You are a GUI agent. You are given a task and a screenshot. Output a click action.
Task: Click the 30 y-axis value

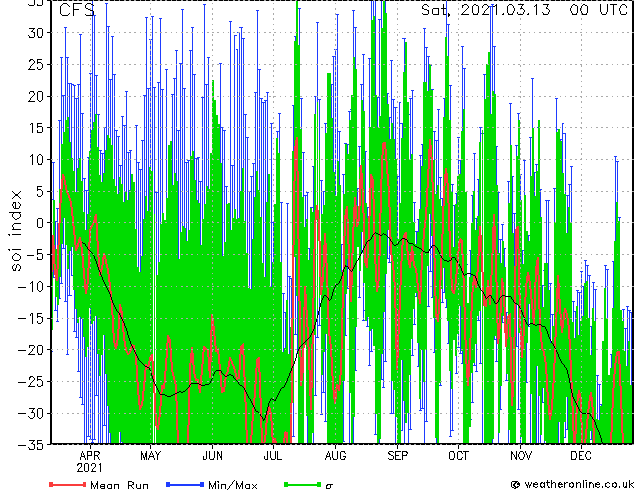click(x=36, y=33)
